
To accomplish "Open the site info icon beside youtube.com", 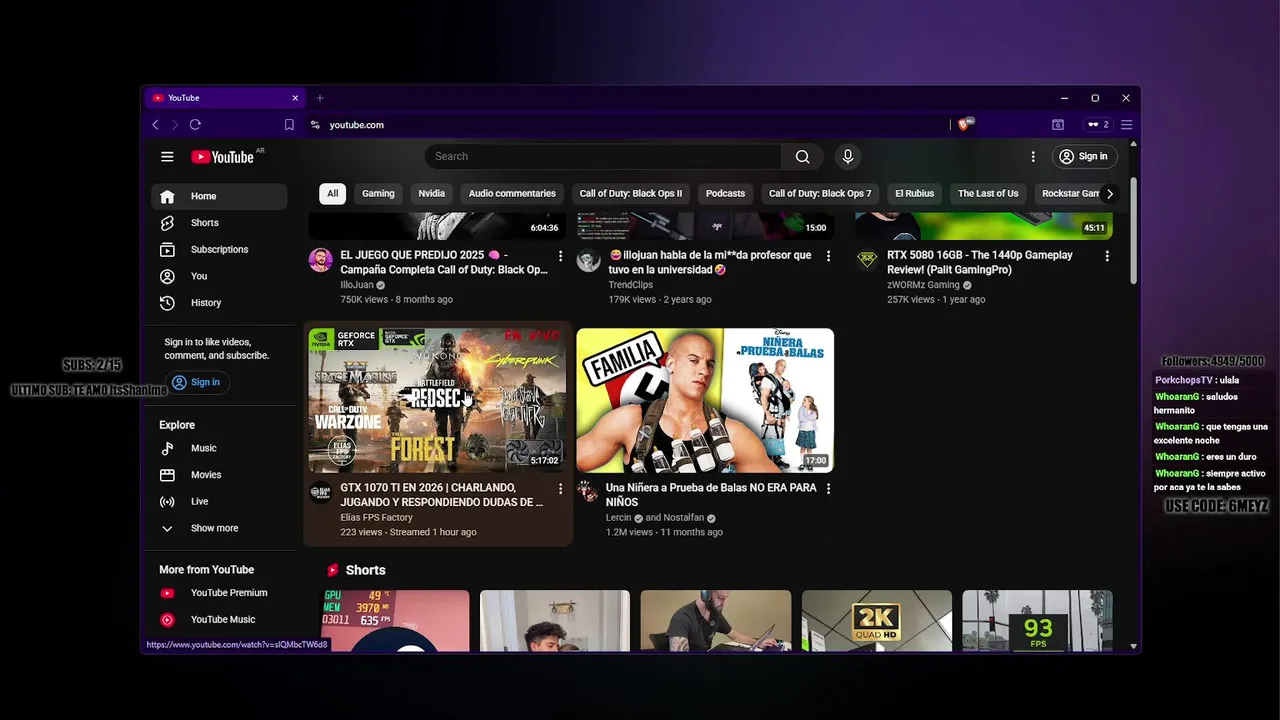I will (x=315, y=125).
